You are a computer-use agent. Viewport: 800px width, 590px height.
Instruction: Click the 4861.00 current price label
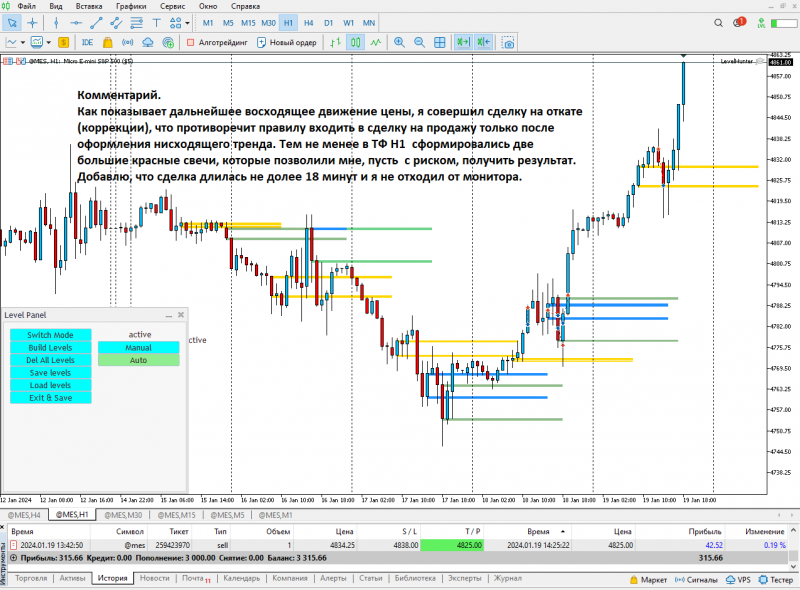point(781,62)
